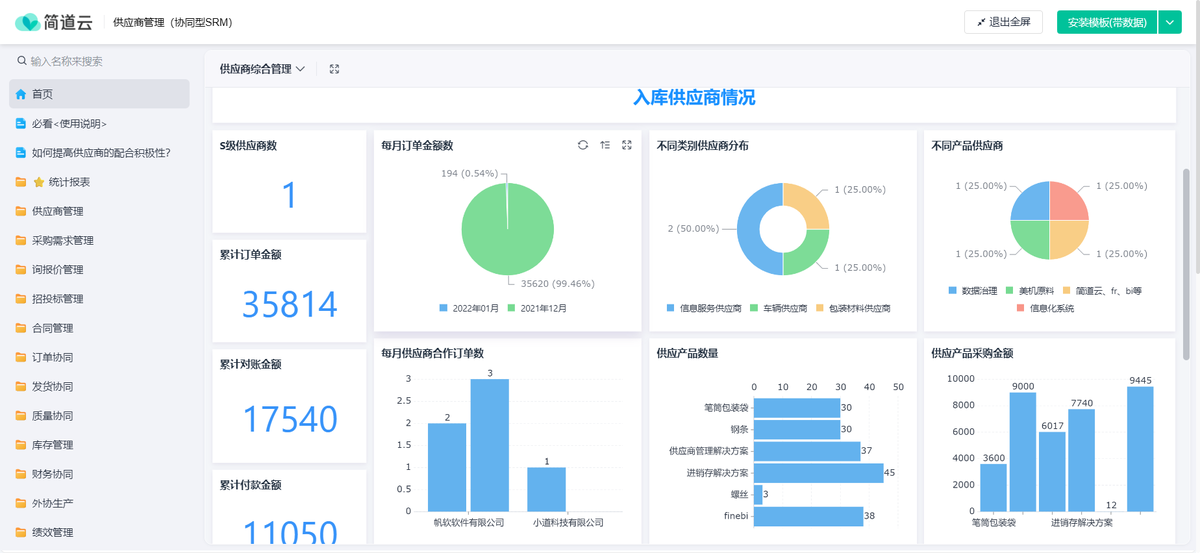
Task: Click the folder icon beside 财务协同
Action: pyautogui.click(x=21, y=474)
